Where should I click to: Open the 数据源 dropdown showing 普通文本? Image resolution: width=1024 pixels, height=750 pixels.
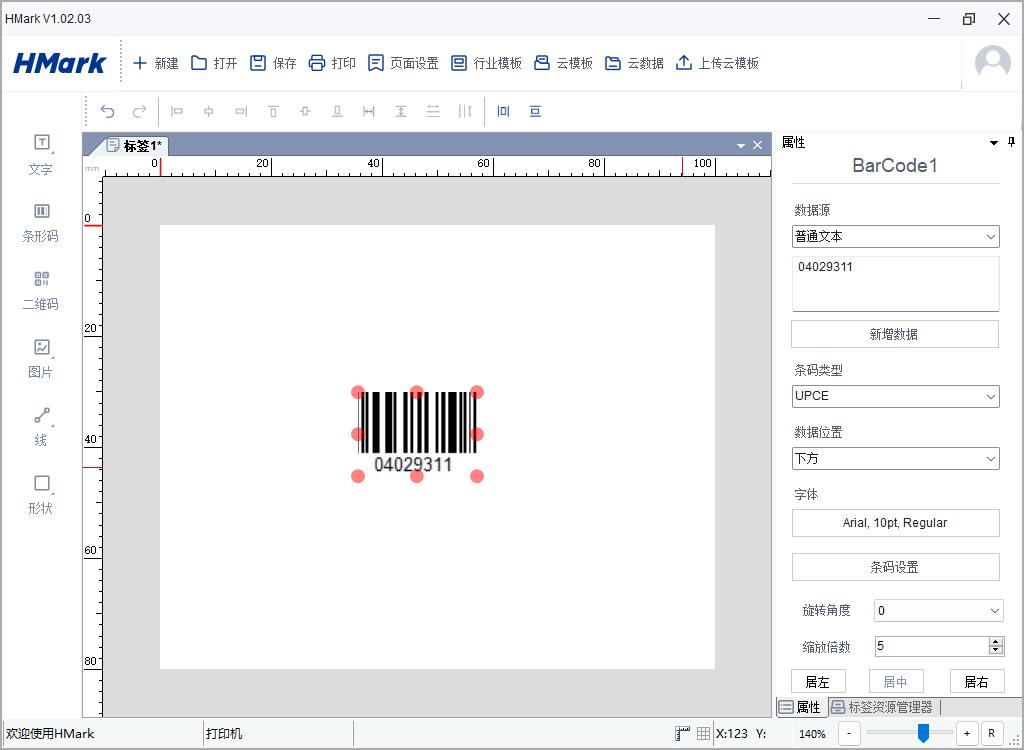click(895, 236)
